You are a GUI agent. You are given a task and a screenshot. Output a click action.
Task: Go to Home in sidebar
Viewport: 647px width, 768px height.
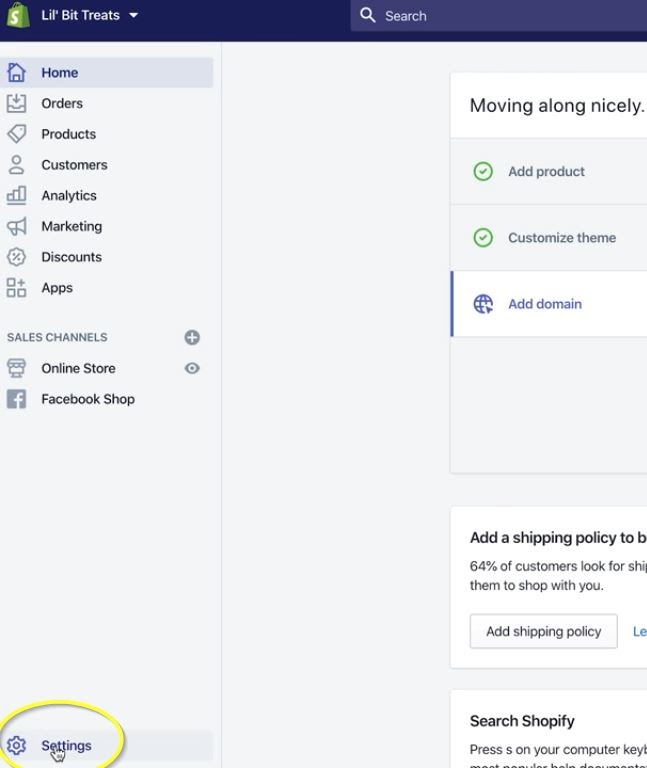[107, 72]
